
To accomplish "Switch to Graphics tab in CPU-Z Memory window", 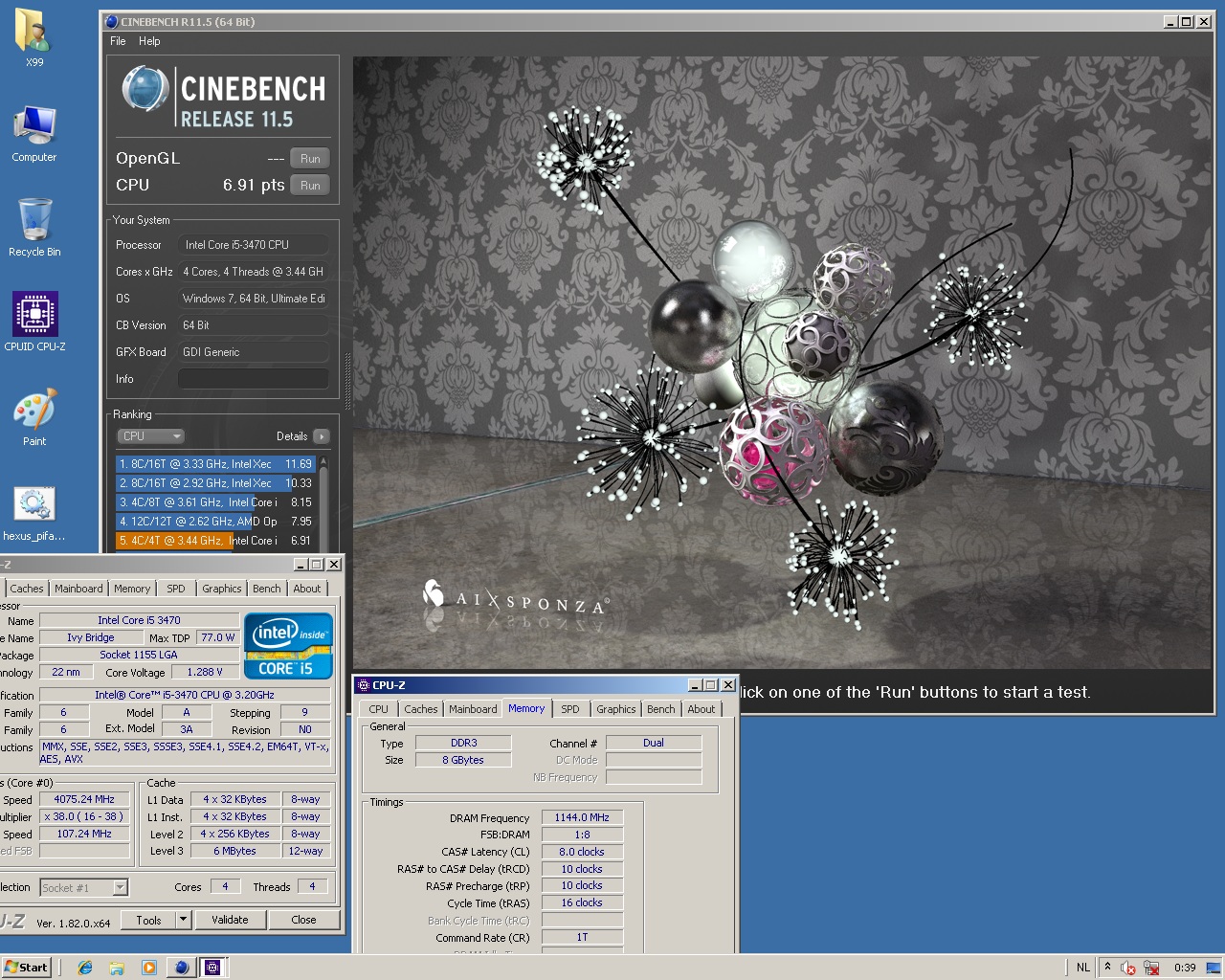I will [616, 709].
